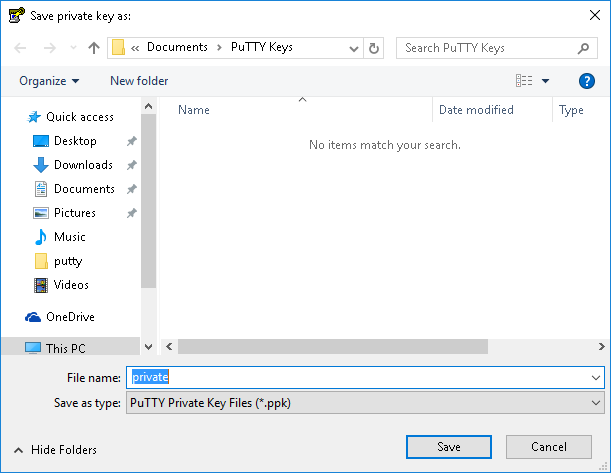Select Documents in the address path
This screenshot has width=611, height=473.
pyautogui.click(x=177, y=47)
